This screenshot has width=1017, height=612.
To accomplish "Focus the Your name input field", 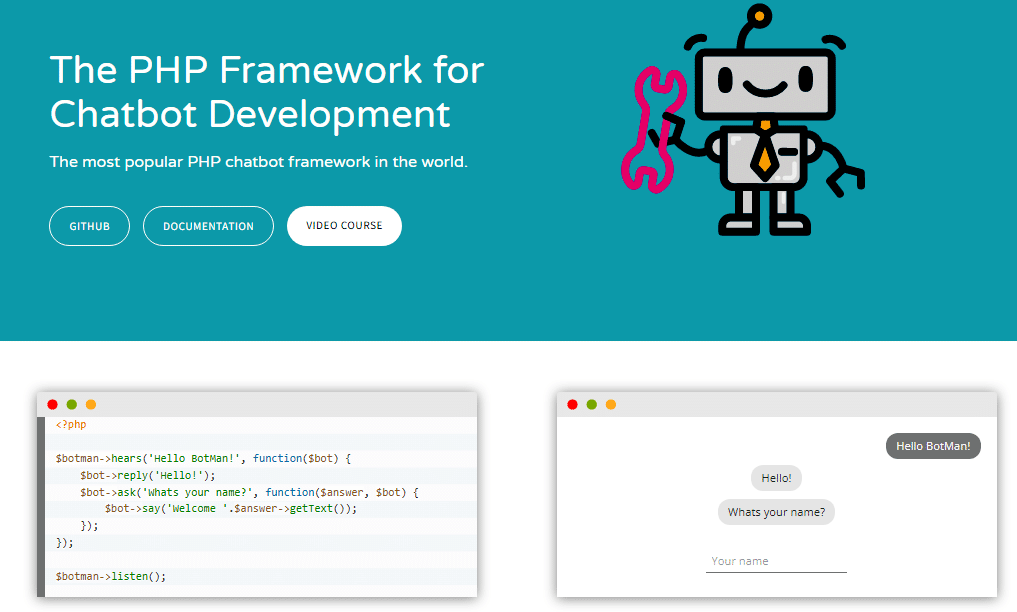I will pyautogui.click(x=776, y=562).
